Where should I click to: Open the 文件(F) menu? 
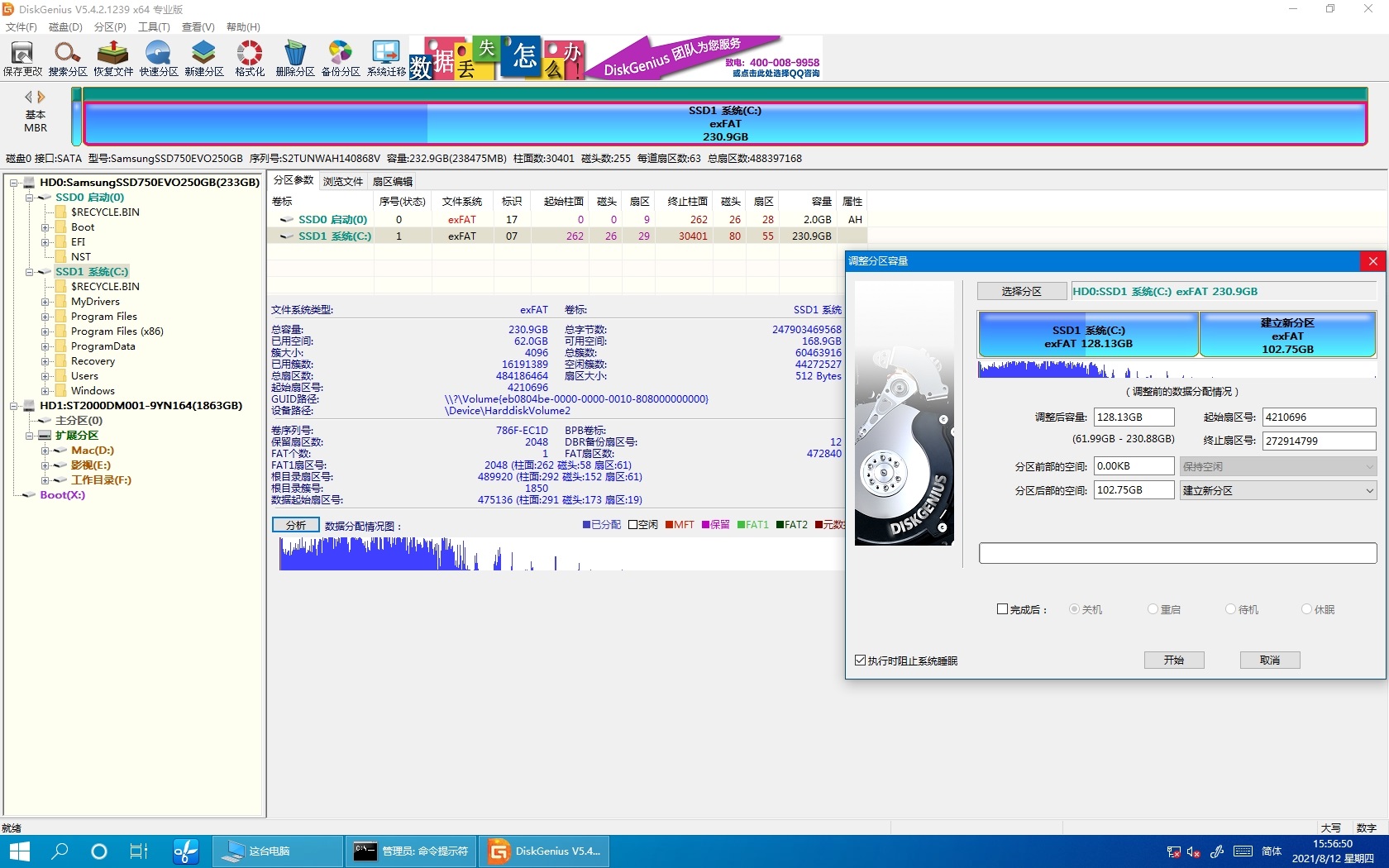coord(21,27)
